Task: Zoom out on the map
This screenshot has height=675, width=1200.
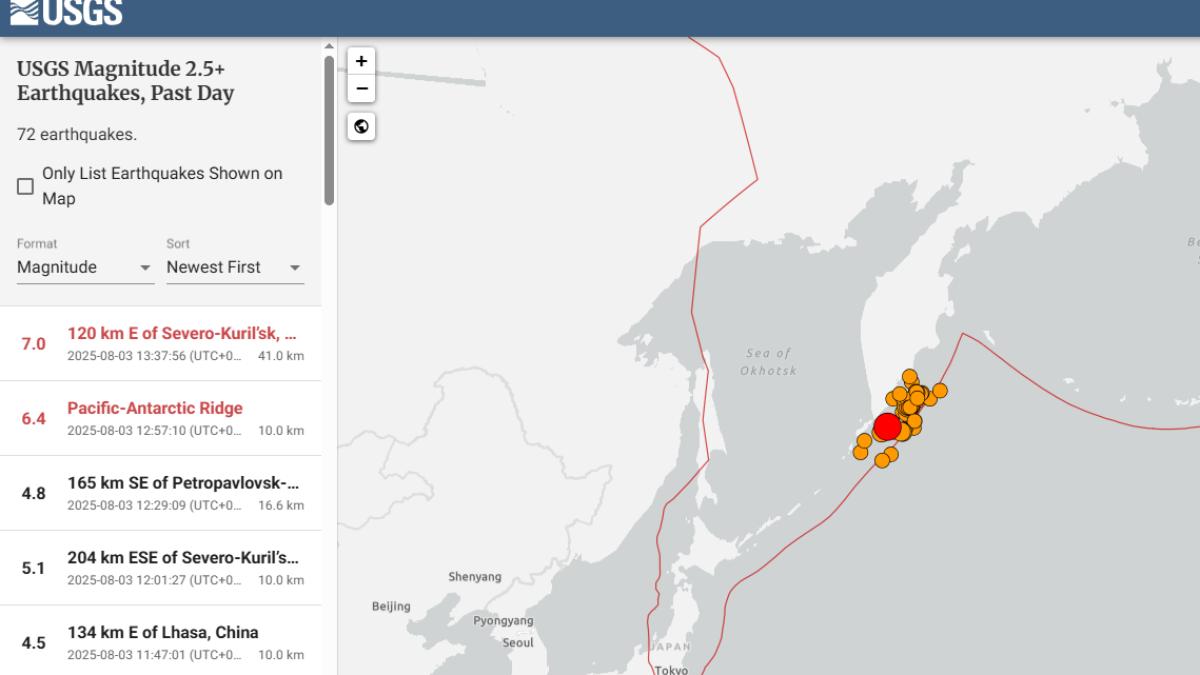Action: click(x=361, y=88)
